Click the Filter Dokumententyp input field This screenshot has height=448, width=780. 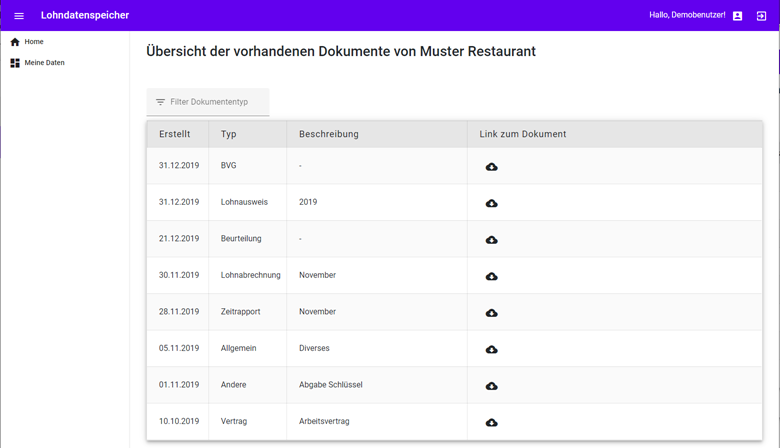(x=215, y=102)
